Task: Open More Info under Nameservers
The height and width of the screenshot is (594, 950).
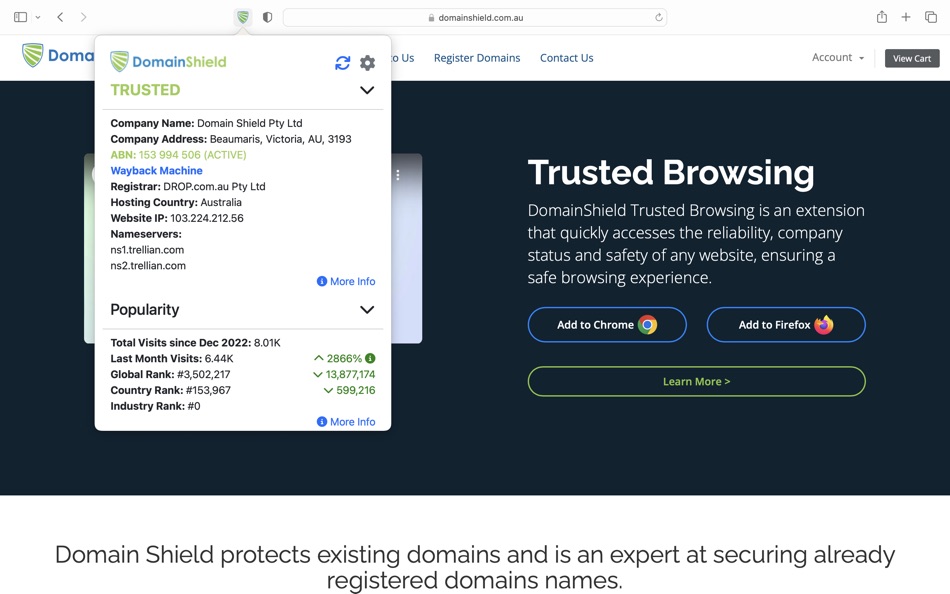Action: click(346, 281)
